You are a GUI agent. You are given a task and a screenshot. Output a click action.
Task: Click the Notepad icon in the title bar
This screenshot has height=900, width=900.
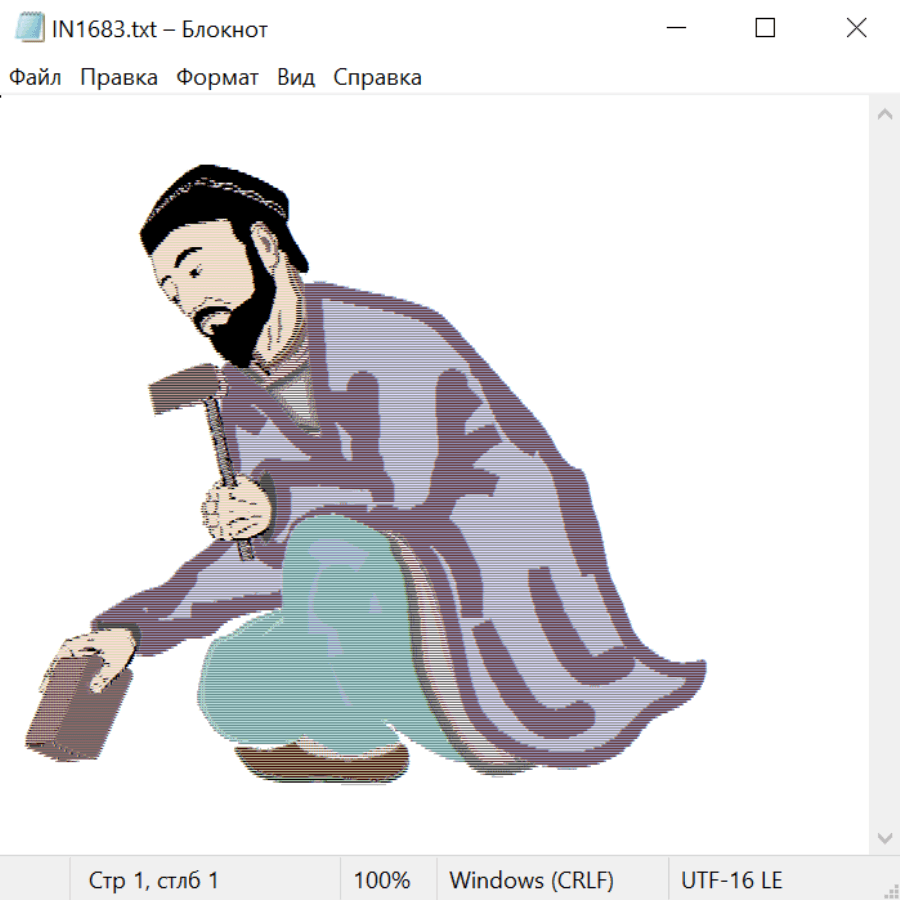(x=30, y=28)
